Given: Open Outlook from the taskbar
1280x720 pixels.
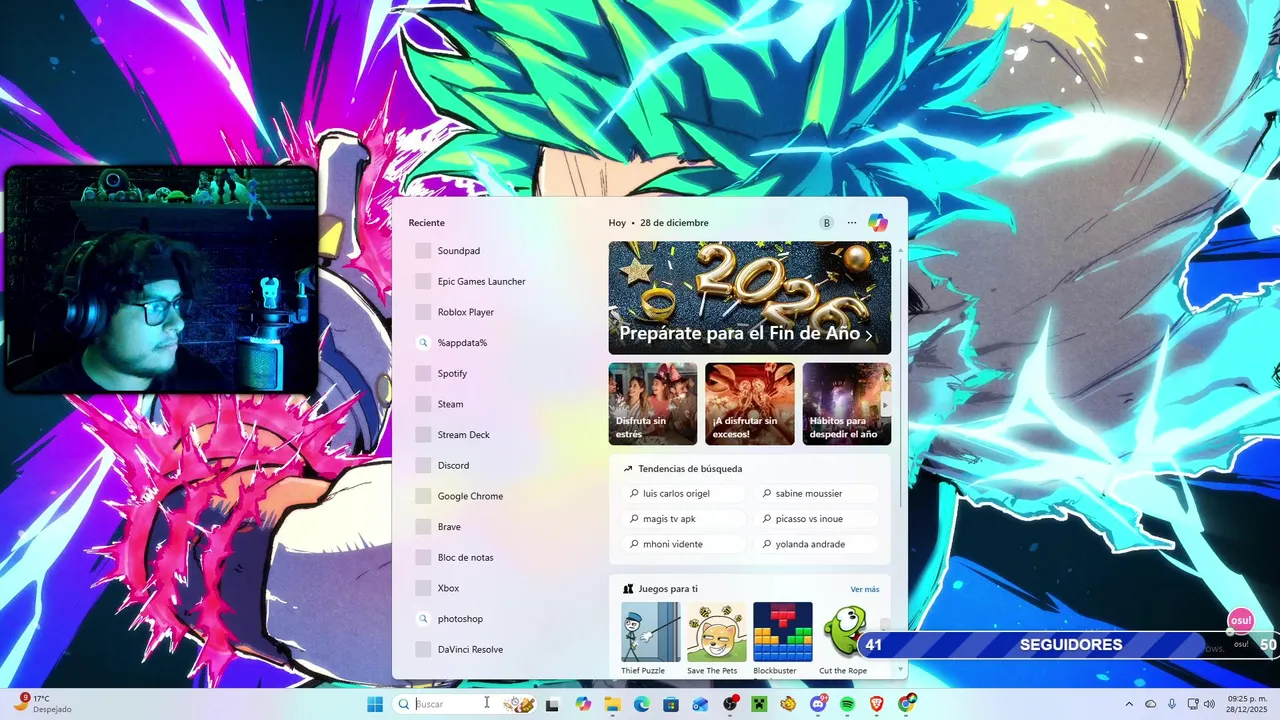Looking at the screenshot, I should [700, 704].
